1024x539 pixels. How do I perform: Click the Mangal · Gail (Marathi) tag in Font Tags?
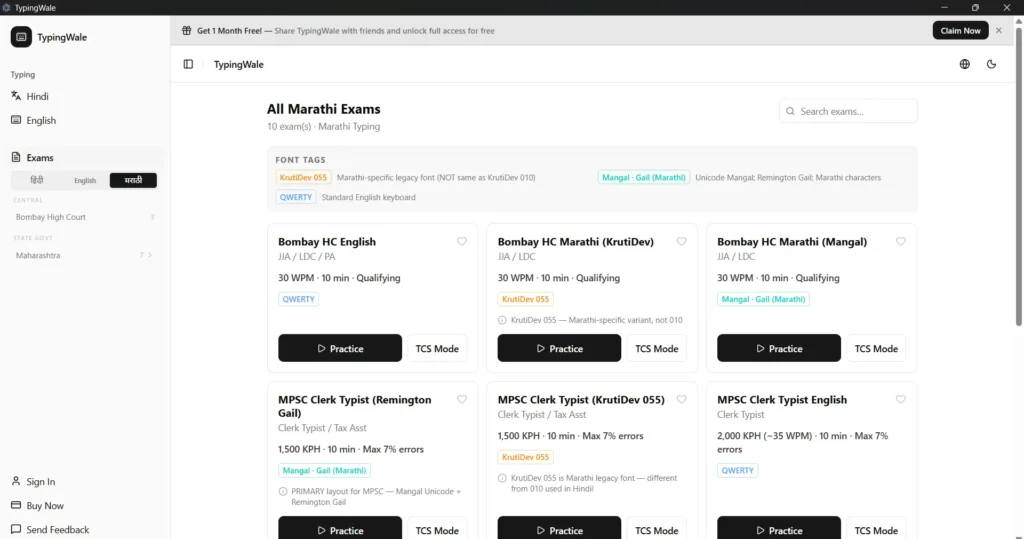pyautogui.click(x=643, y=178)
